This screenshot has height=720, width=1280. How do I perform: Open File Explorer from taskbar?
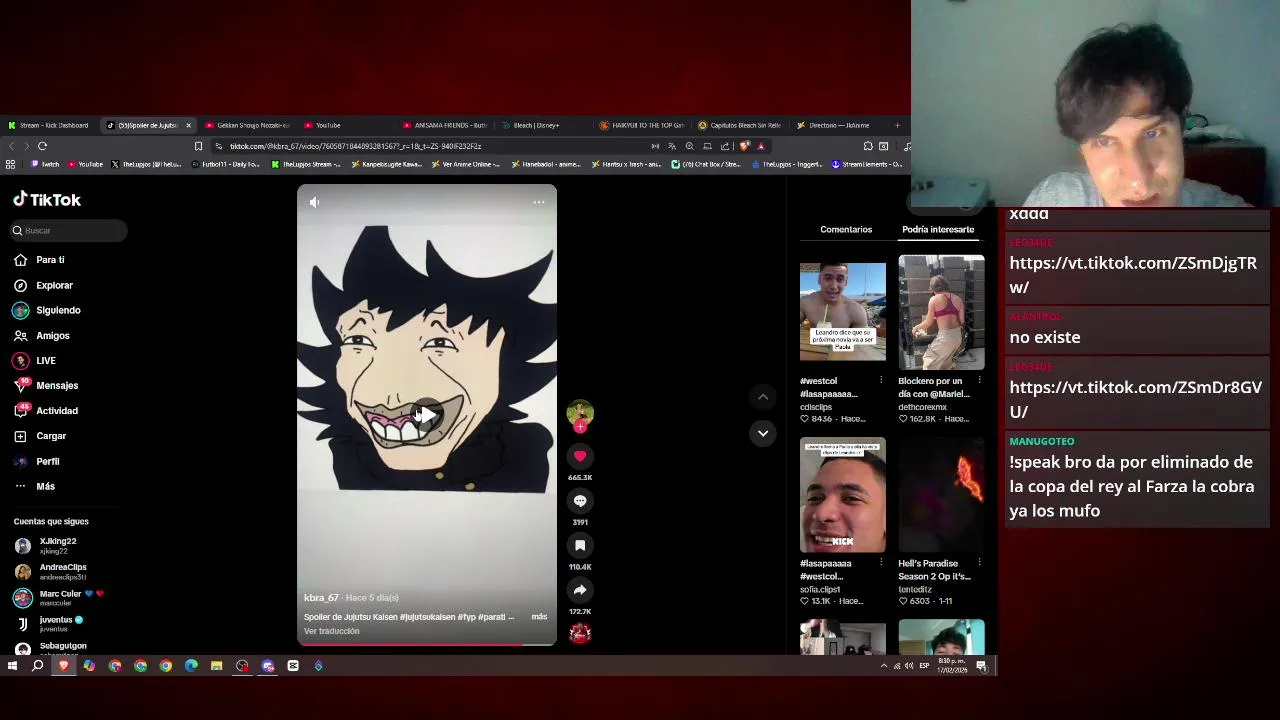coord(216,666)
